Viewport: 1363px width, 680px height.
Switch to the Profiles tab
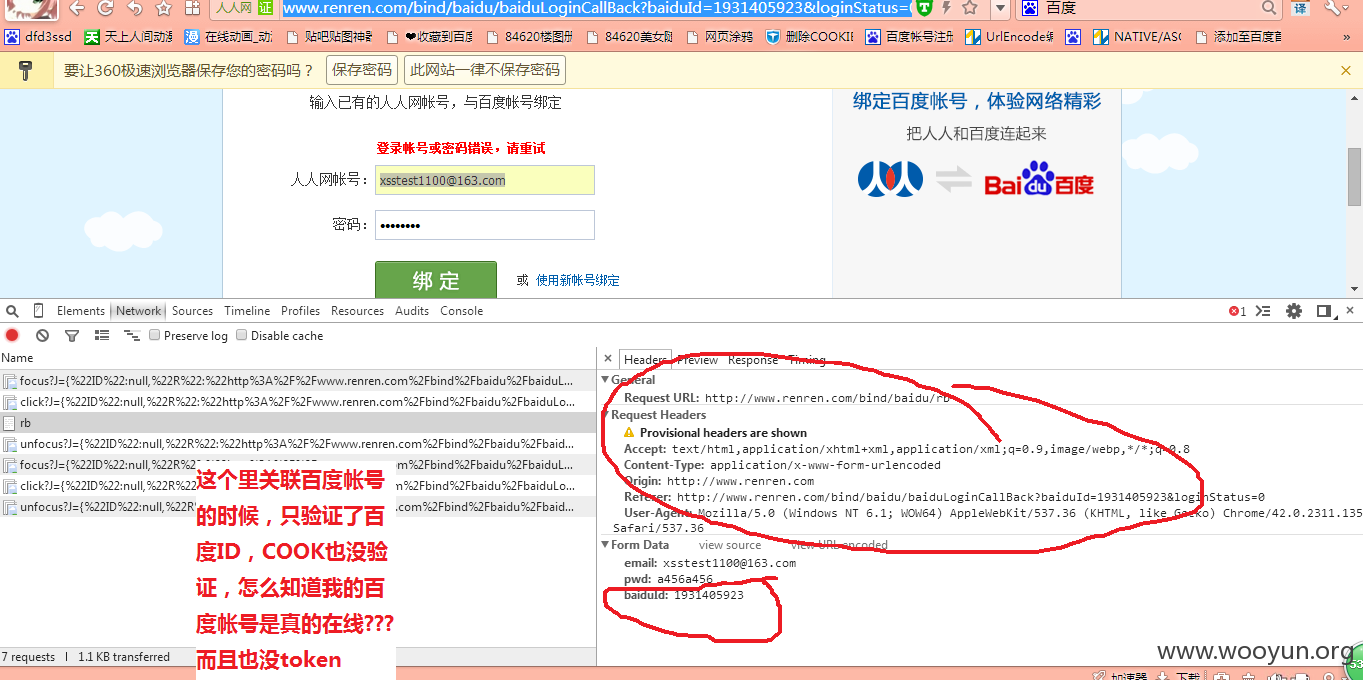(300, 311)
